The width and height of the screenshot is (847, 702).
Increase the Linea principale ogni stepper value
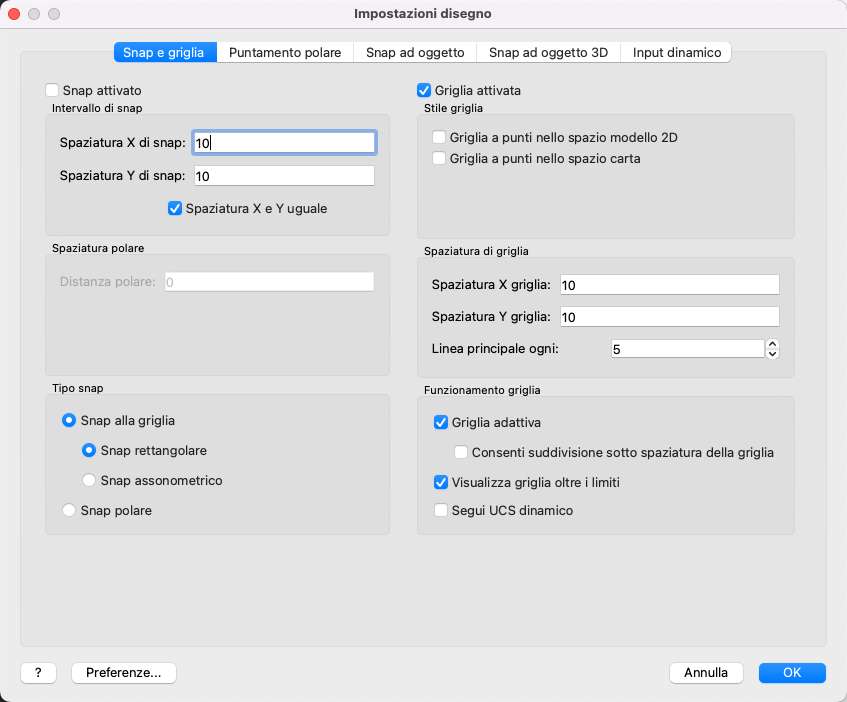coord(772,344)
